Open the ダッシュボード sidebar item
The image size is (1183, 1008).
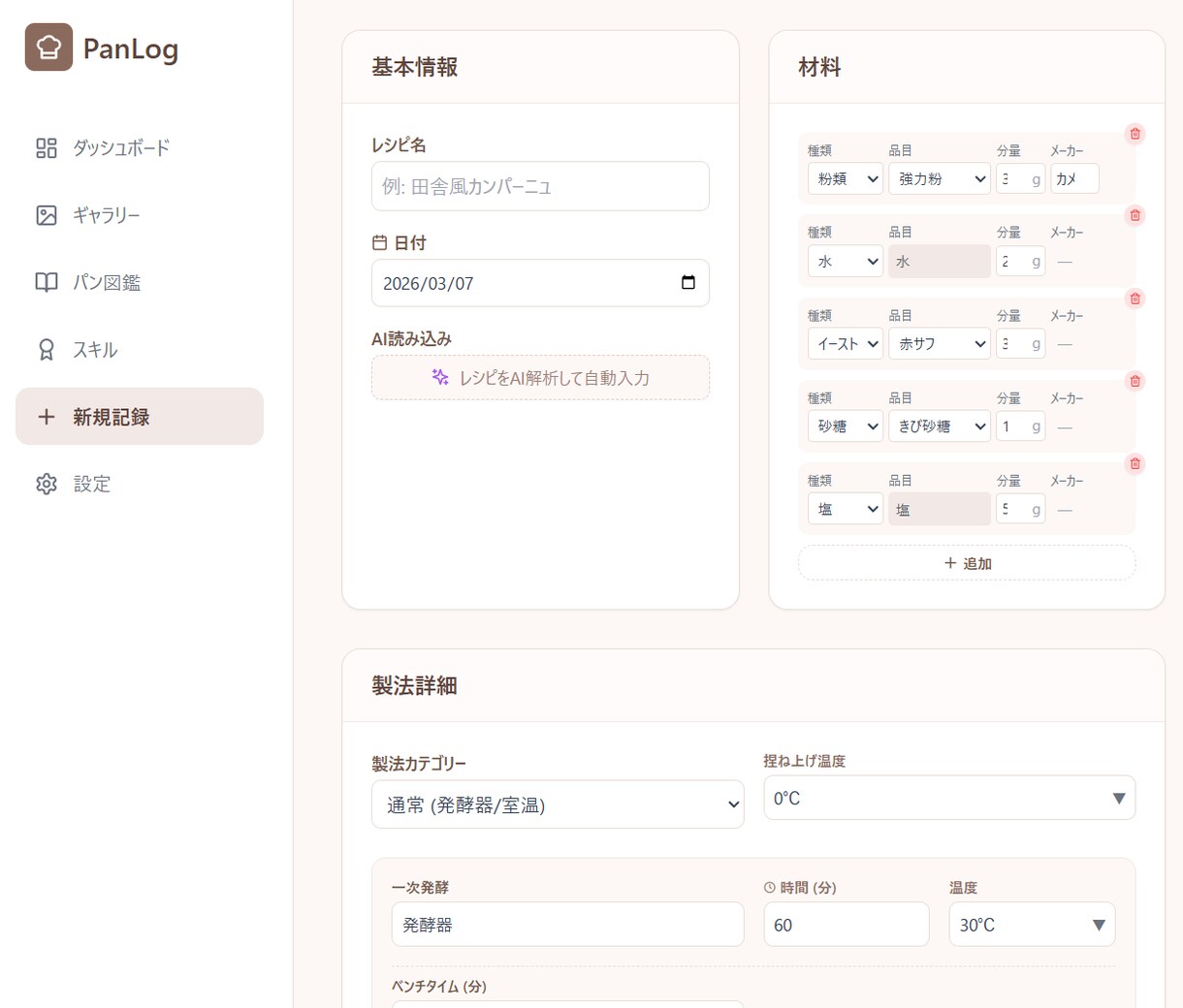(140, 147)
